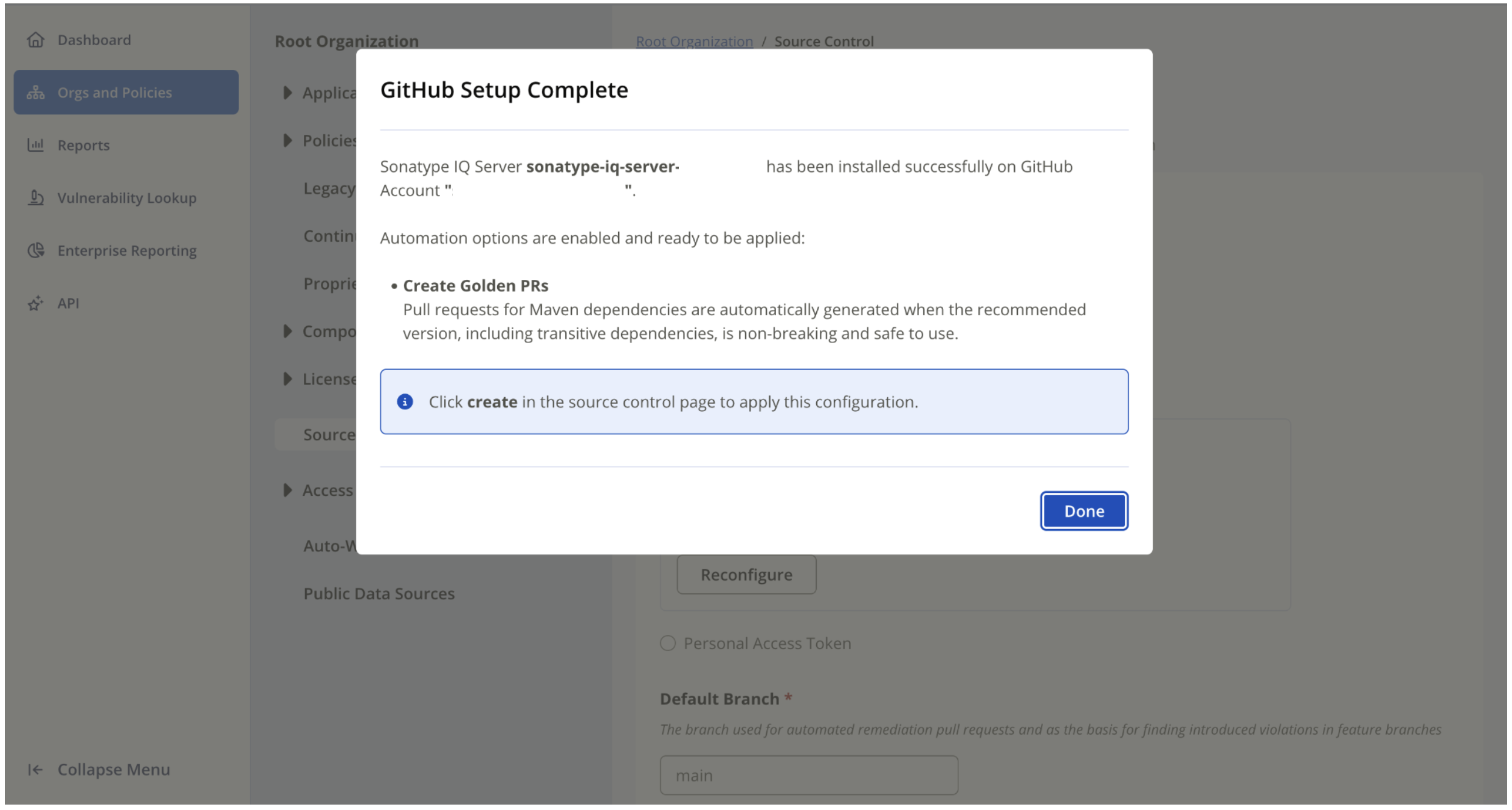Open Public Data Sources tree item
The image size is (1512, 810).
379,593
